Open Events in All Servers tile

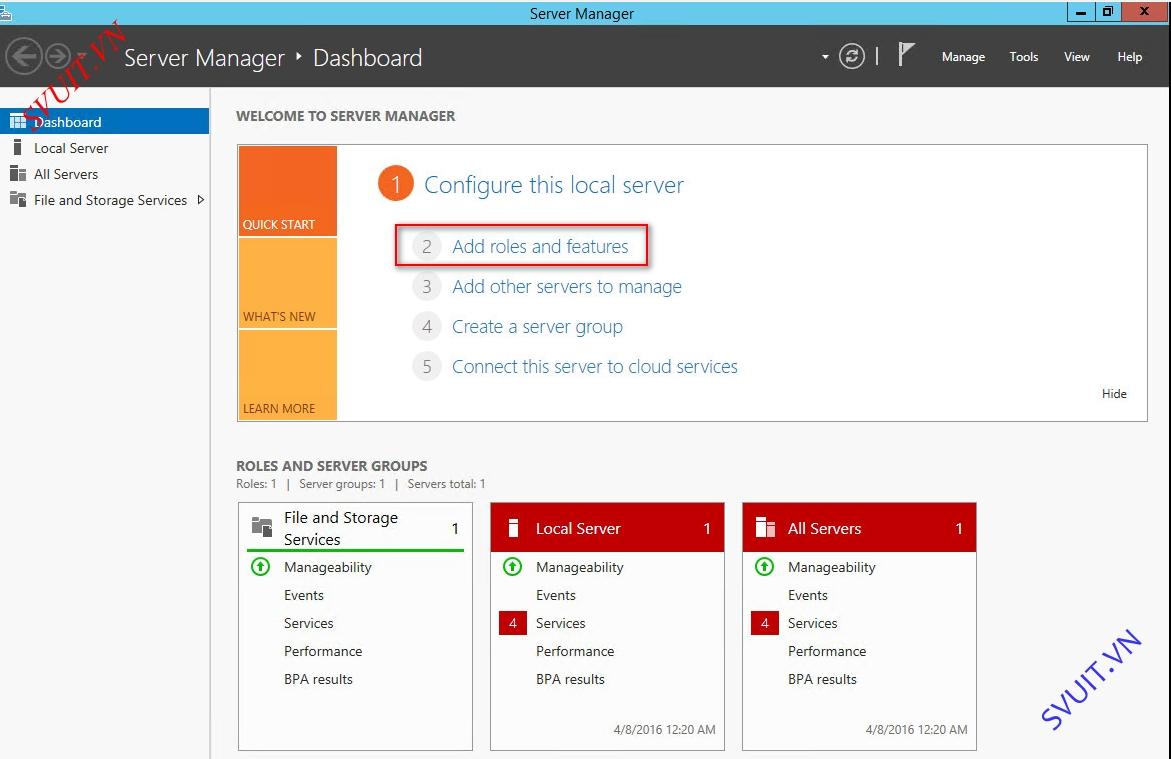click(807, 595)
